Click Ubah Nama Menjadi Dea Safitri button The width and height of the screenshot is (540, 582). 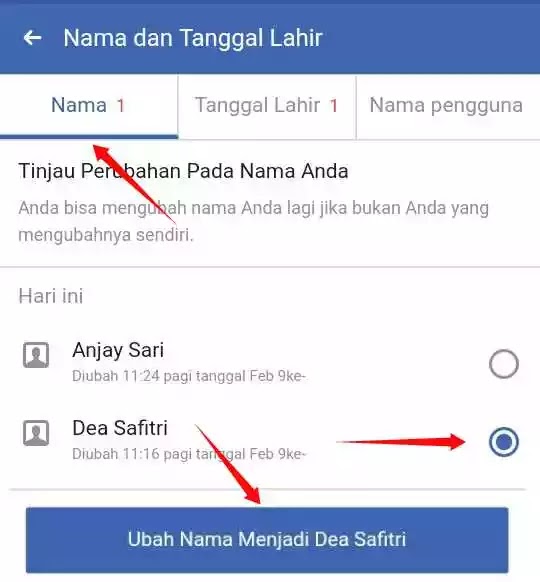coord(267,540)
